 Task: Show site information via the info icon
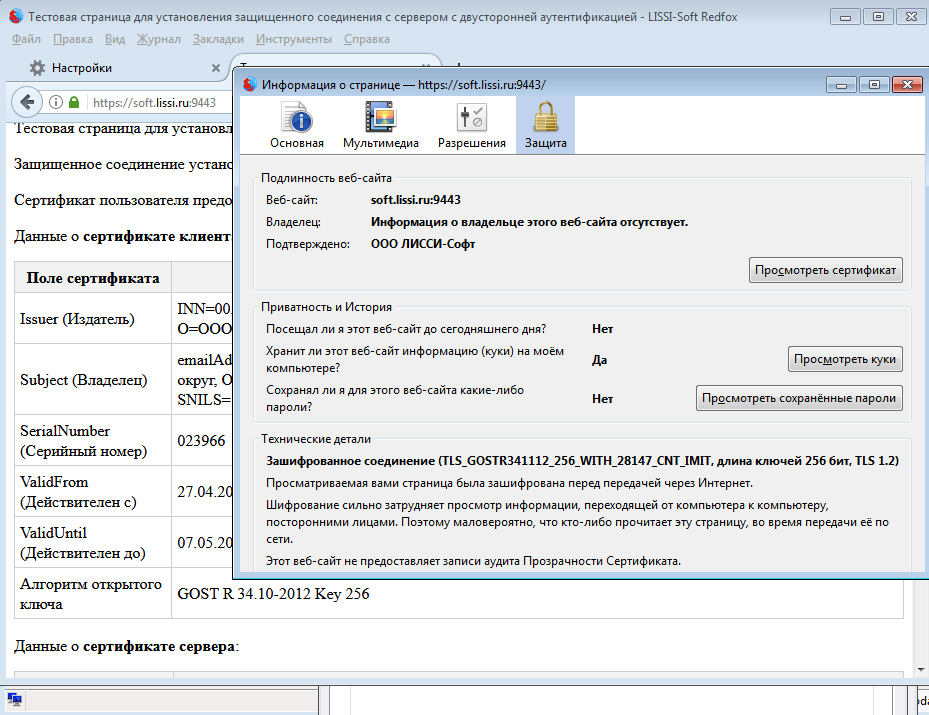[x=56, y=102]
